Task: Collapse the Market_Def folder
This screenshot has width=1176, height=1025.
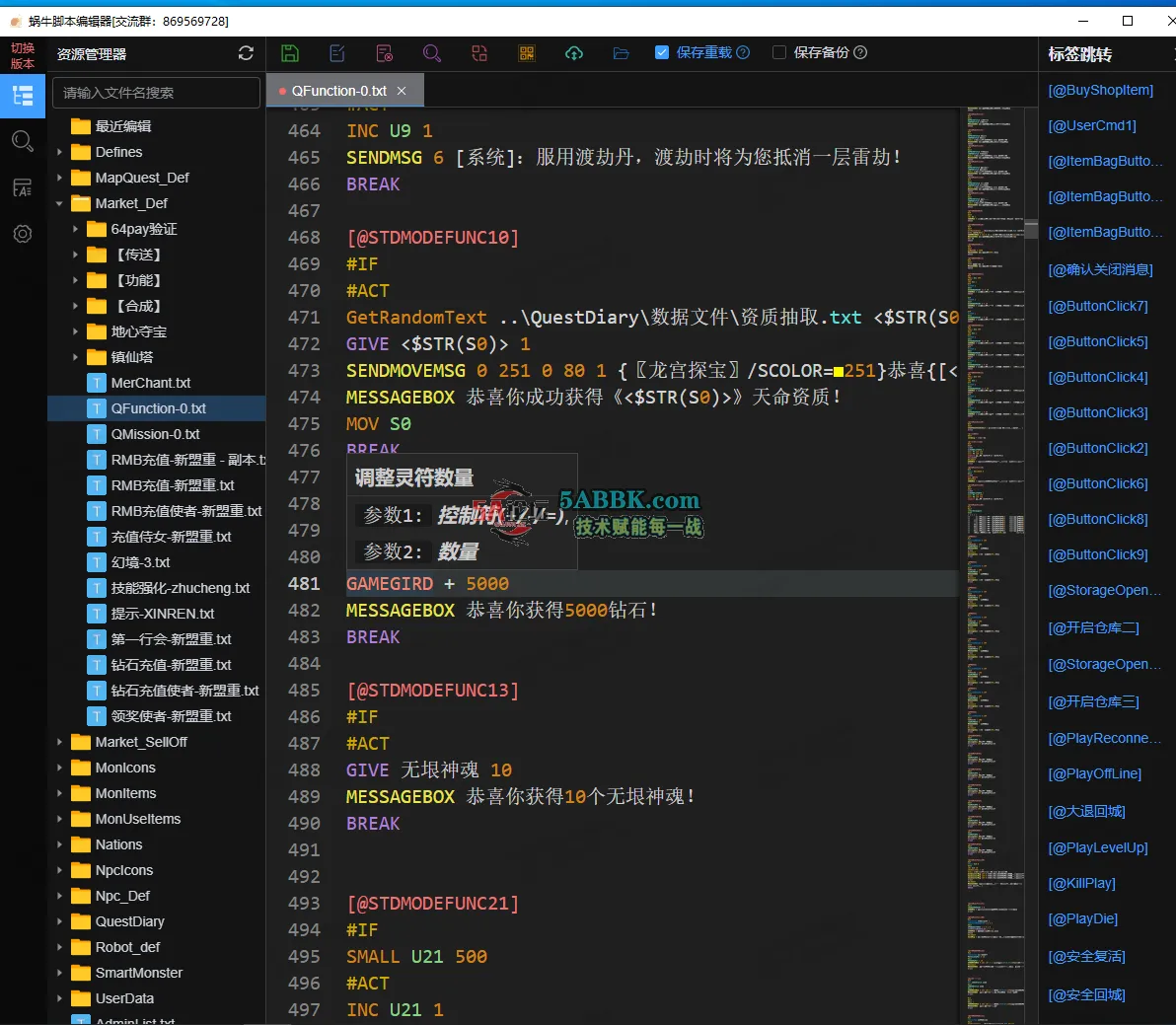Action: [x=59, y=203]
